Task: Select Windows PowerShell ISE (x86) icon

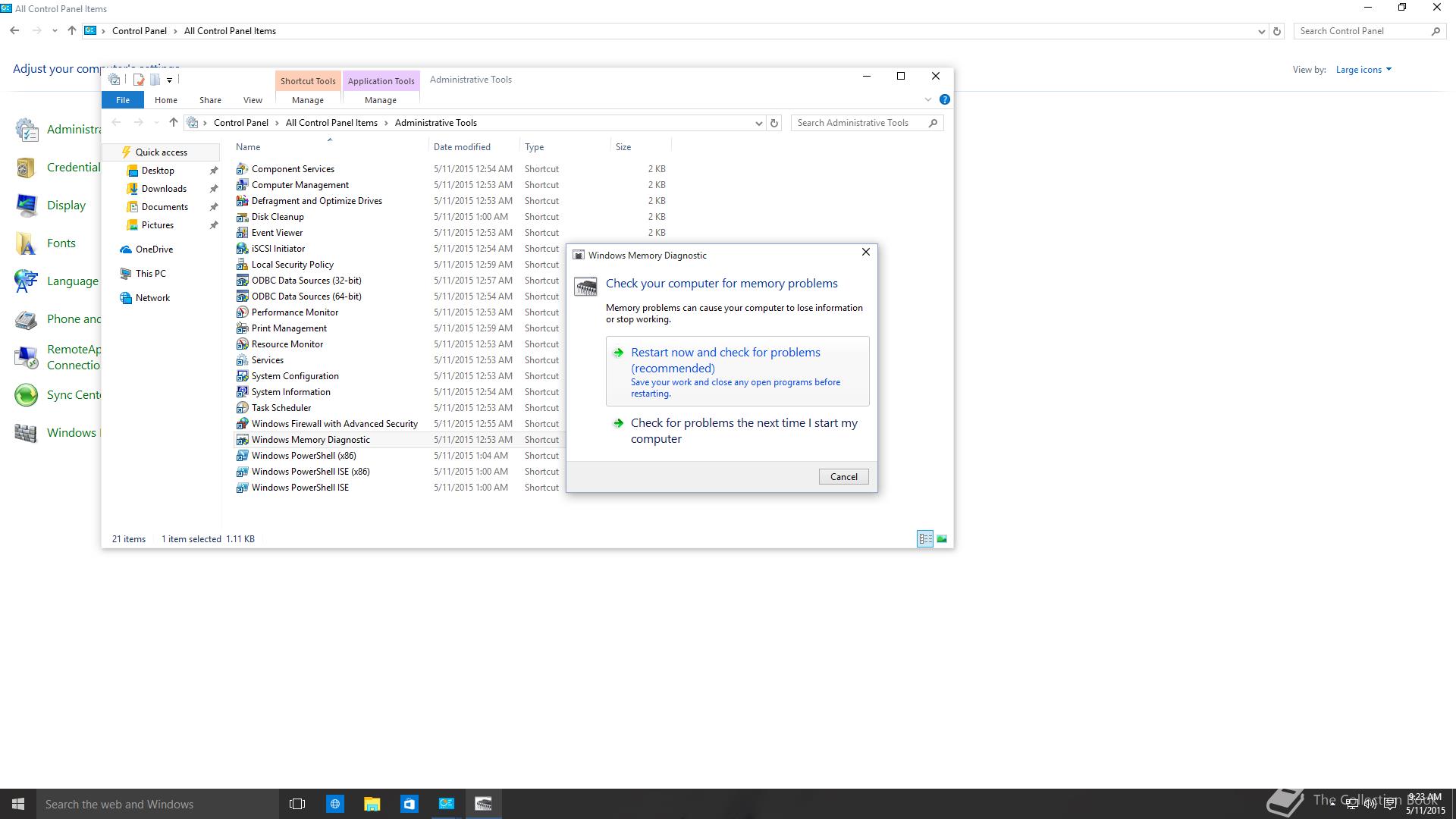Action: (x=242, y=471)
